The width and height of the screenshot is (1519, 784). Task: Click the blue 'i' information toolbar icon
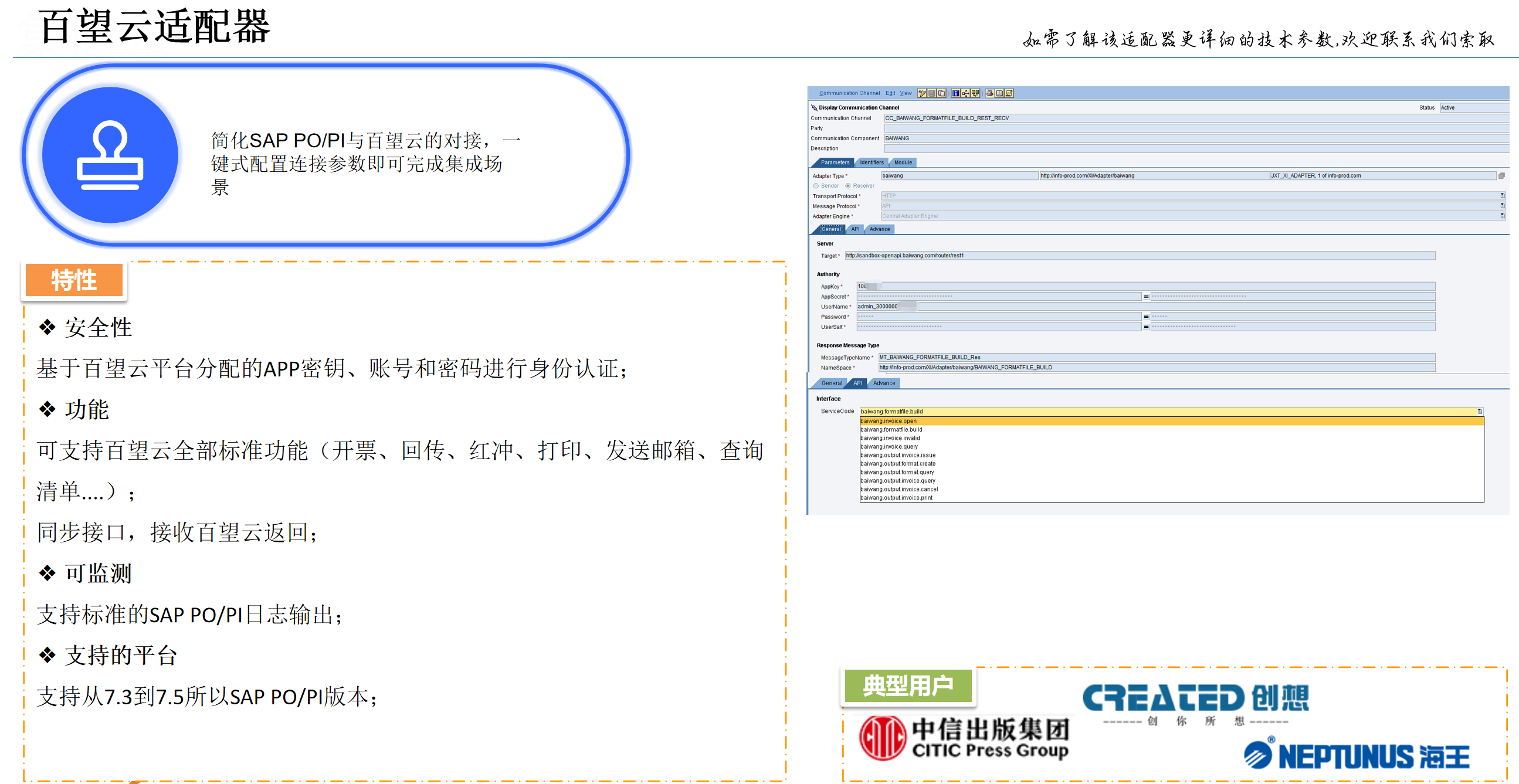(955, 93)
